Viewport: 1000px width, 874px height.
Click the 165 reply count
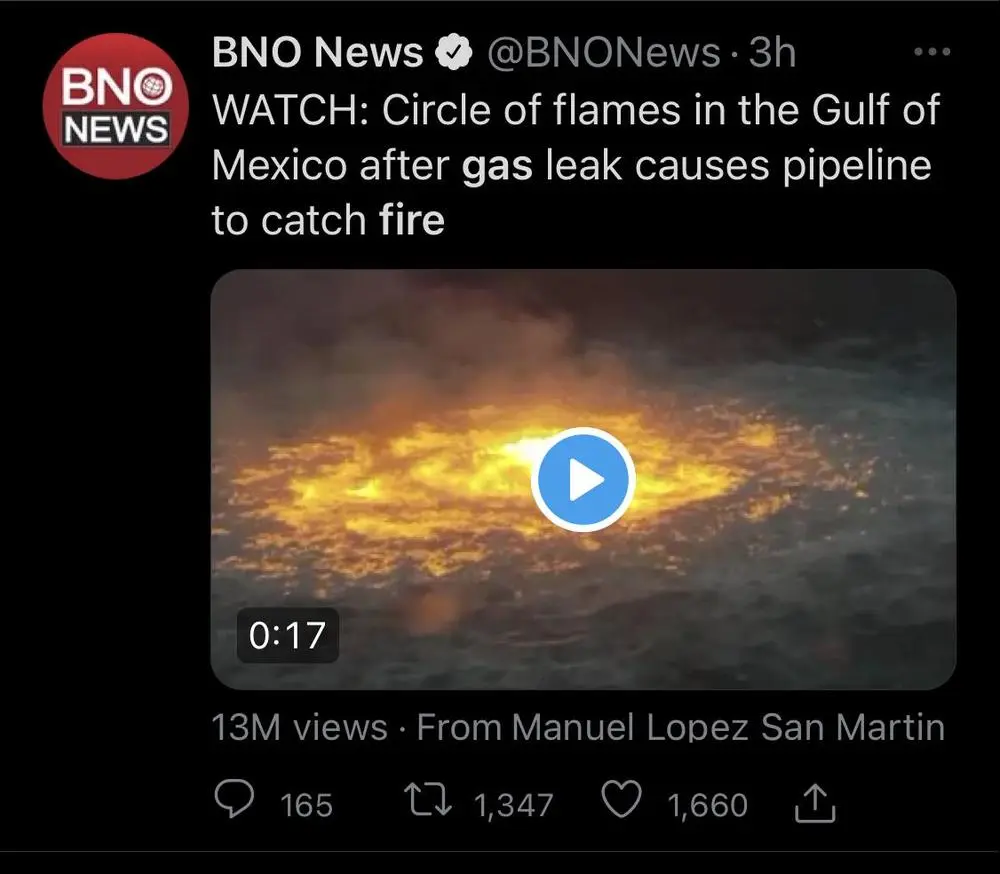303,803
